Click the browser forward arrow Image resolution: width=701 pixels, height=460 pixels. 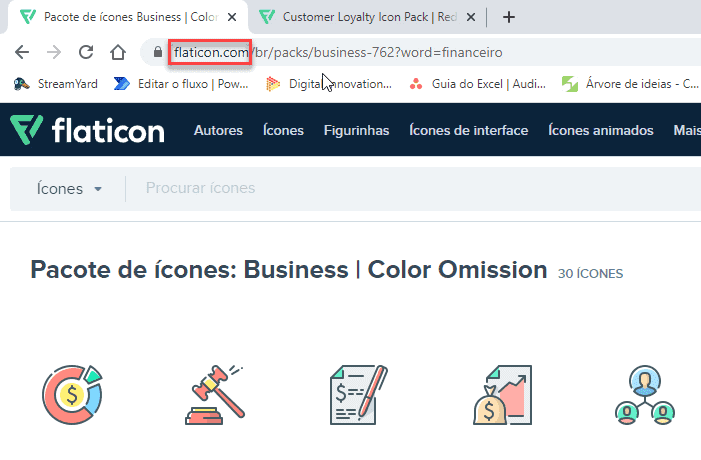54,52
